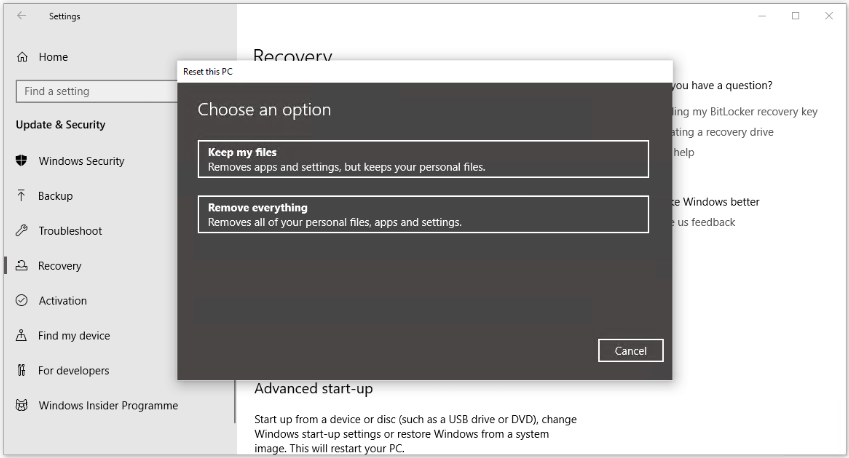Open the BitLocker recovery key help link

pos(745,112)
